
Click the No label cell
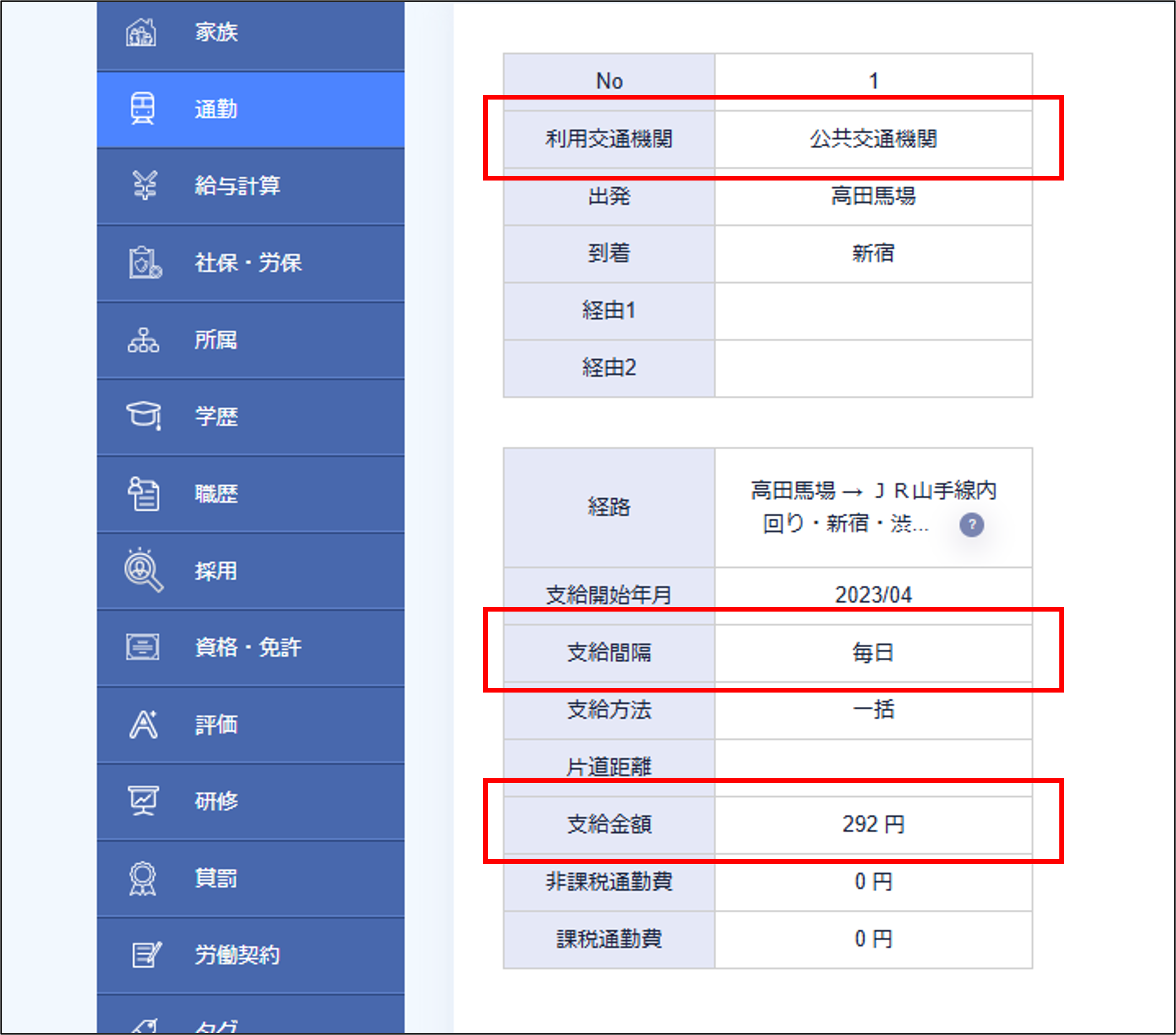point(609,81)
